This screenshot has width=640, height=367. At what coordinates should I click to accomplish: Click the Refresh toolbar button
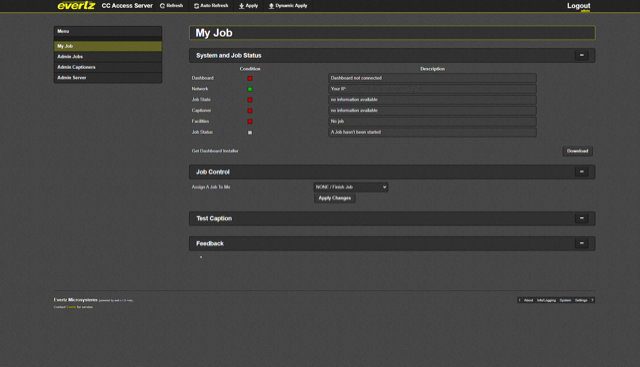[x=171, y=6]
